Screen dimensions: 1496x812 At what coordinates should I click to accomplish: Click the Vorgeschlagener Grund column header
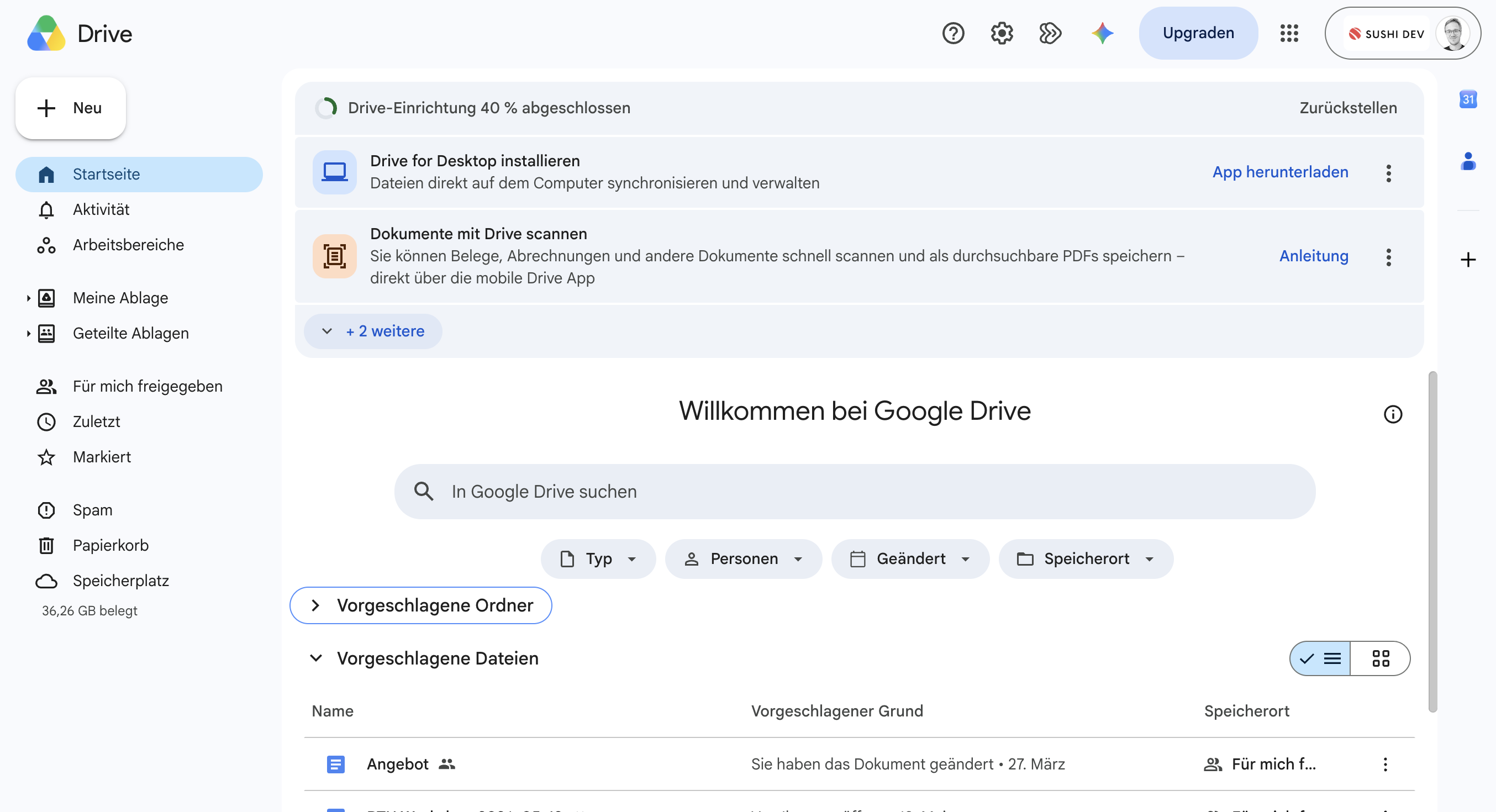(836, 711)
